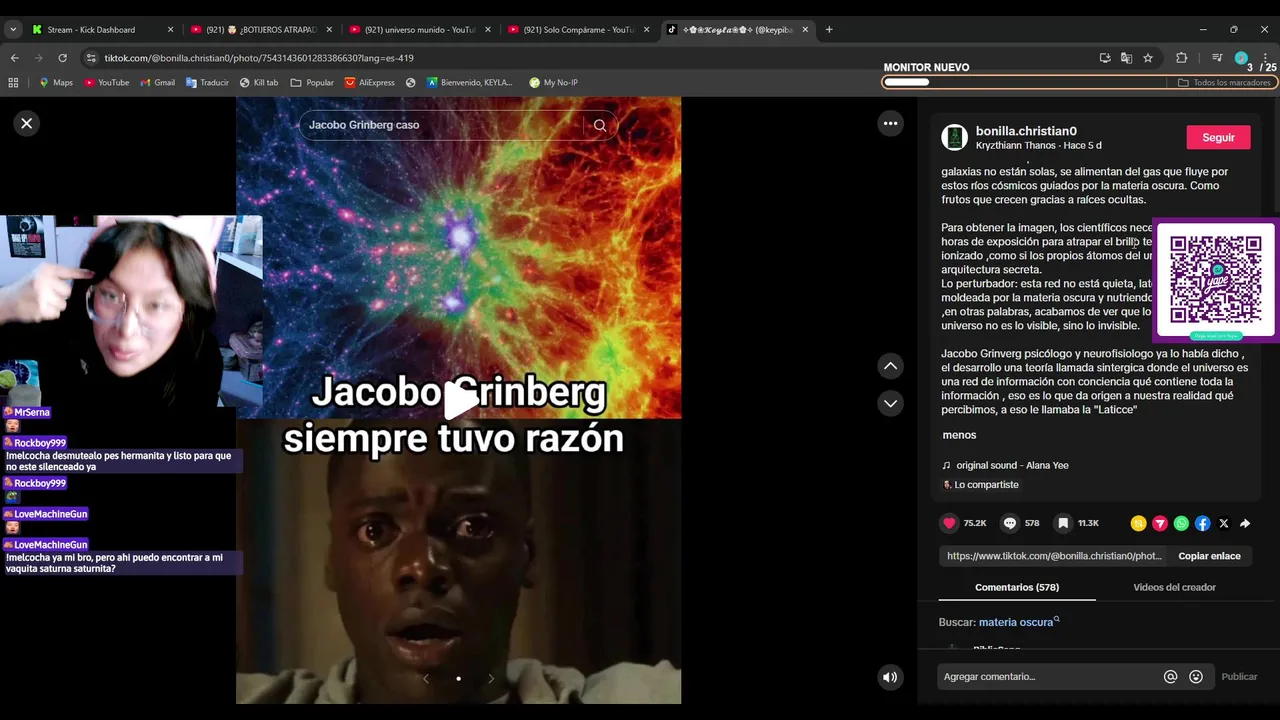Open the Extensions puzzle icon
The image size is (1280, 720).
click(x=1181, y=58)
